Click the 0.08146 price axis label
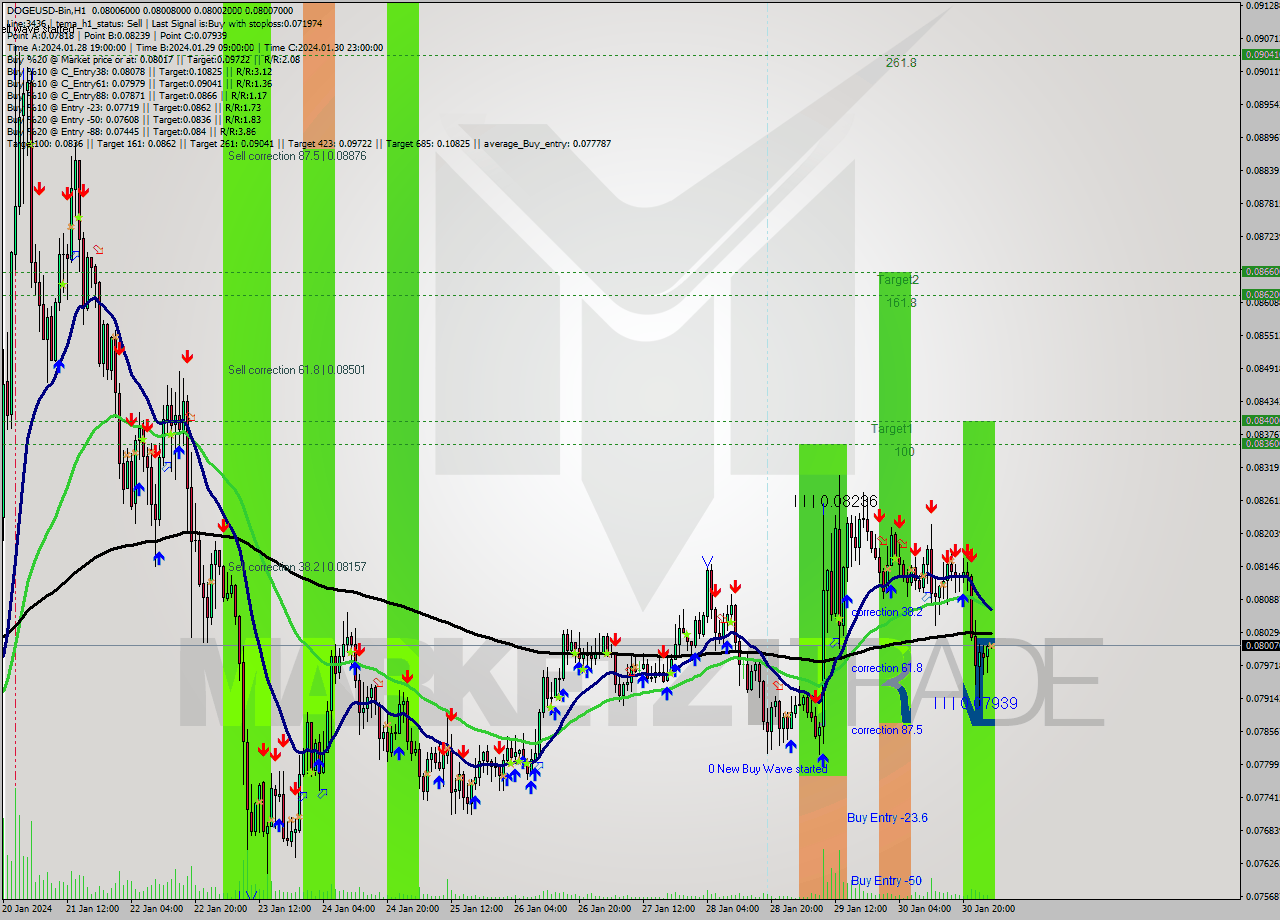This screenshot has width=1280, height=920. [x=1262, y=566]
